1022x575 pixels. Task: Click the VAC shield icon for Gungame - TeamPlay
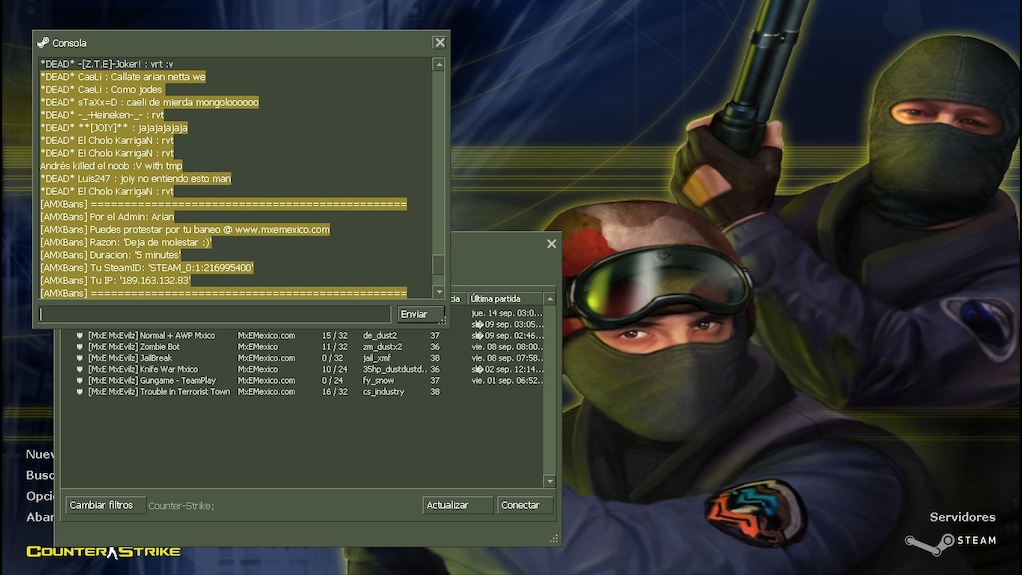tap(80, 381)
